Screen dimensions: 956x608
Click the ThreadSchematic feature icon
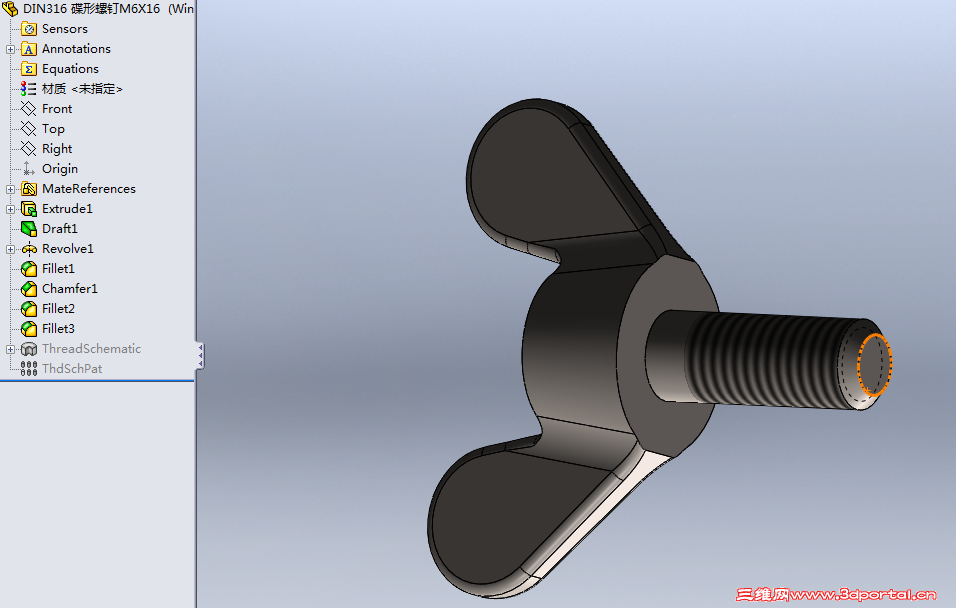pos(29,349)
